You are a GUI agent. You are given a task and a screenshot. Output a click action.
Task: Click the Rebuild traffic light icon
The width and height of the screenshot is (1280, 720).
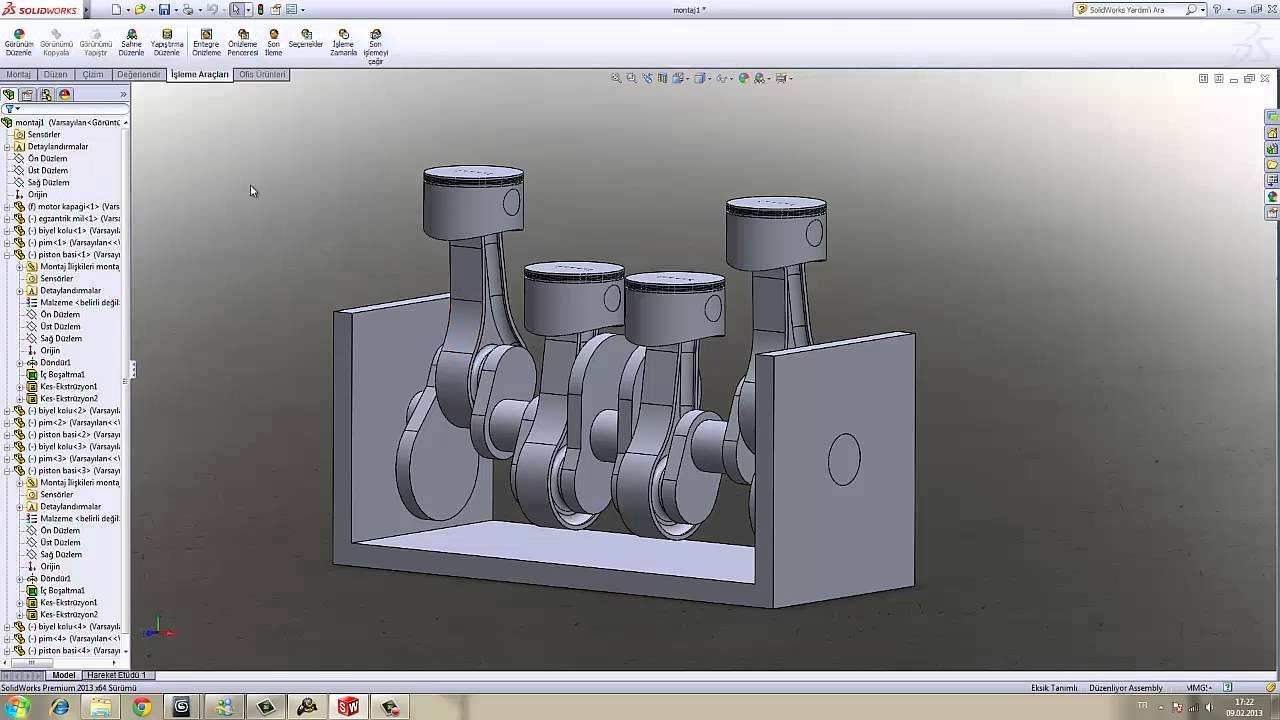tap(261, 9)
